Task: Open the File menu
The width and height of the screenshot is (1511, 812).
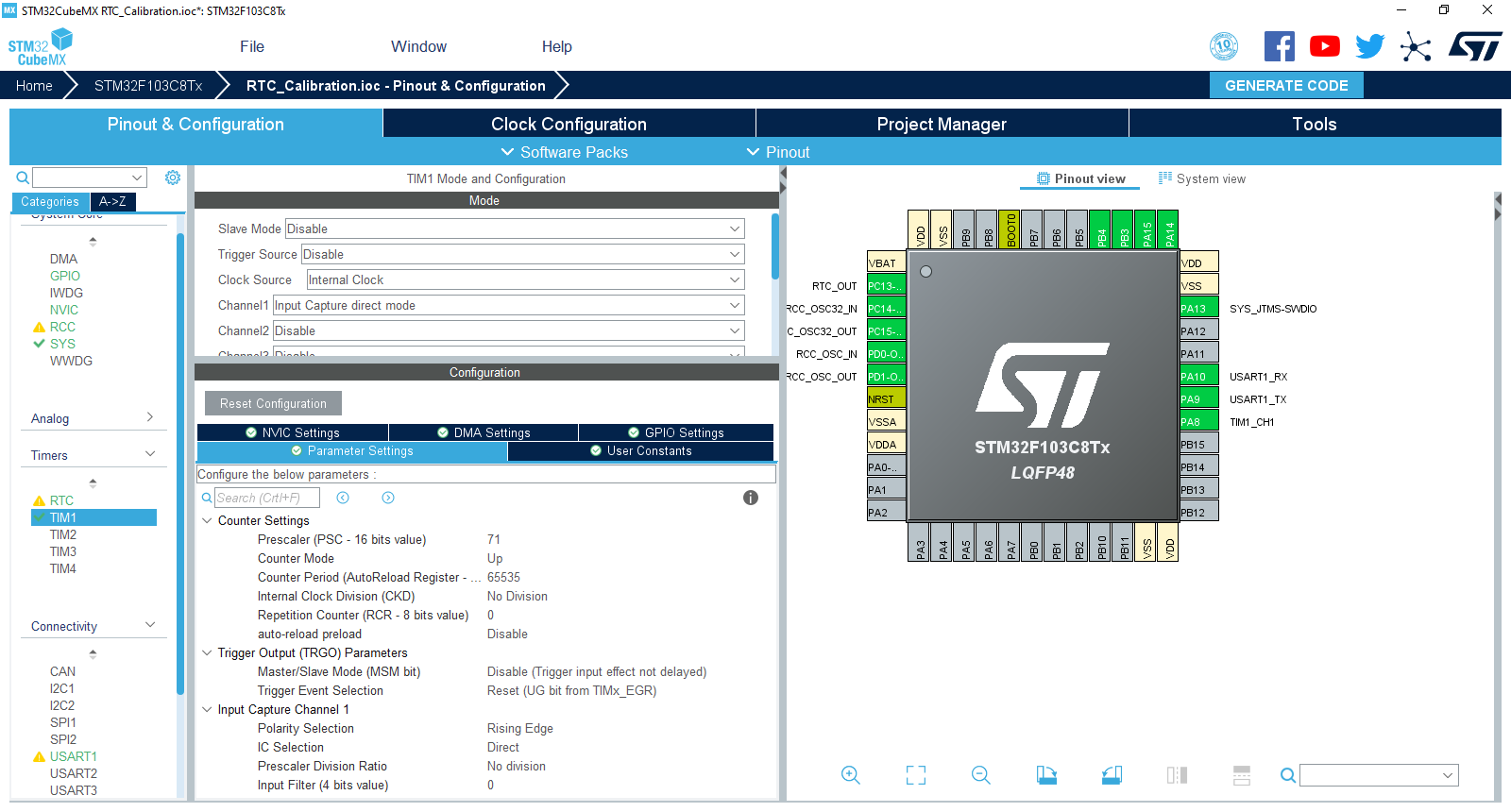Action: point(252,46)
